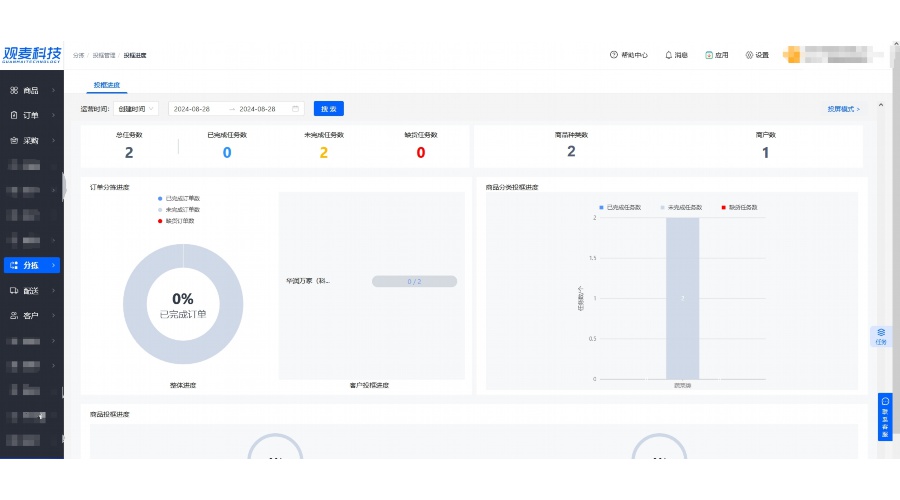Open 消息 notifications bell icon
Screen dimensions: 900x500
pyautogui.click(x=668, y=55)
